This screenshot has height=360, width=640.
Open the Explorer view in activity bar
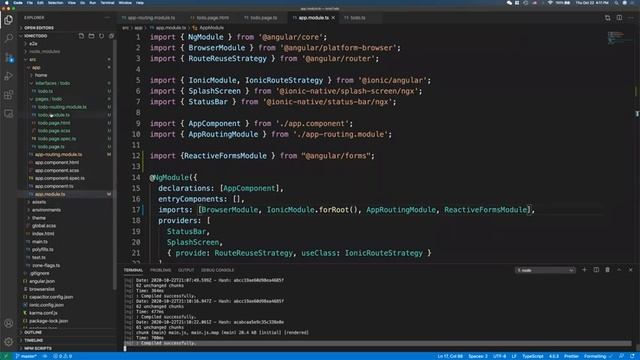tap(9, 20)
